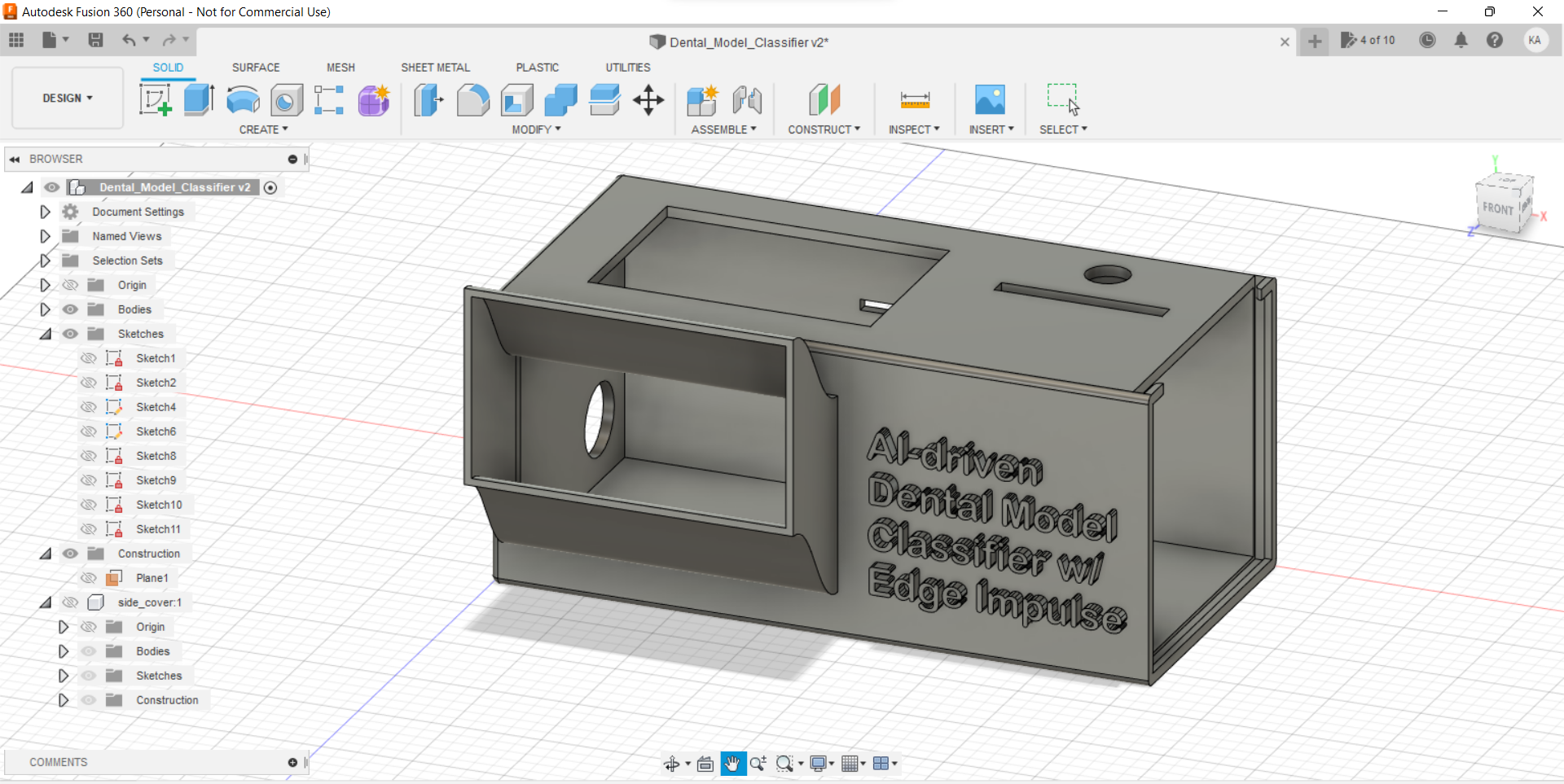
Task: Open the ASSEMBLE menu
Action: (x=723, y=129)
